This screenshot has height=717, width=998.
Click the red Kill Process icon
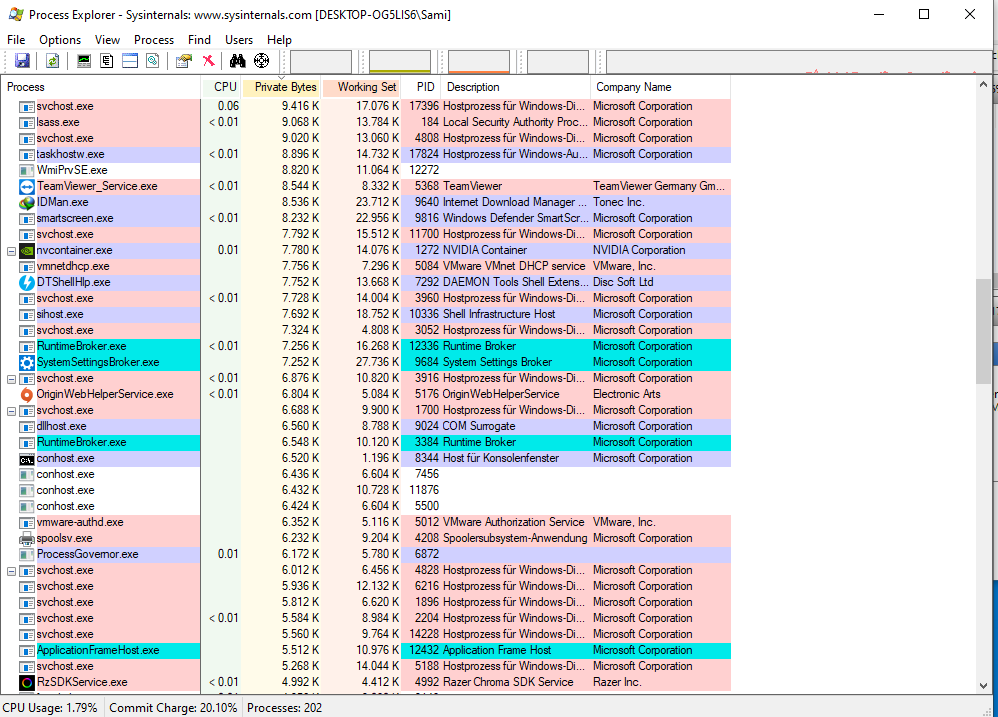pos(208,60)
